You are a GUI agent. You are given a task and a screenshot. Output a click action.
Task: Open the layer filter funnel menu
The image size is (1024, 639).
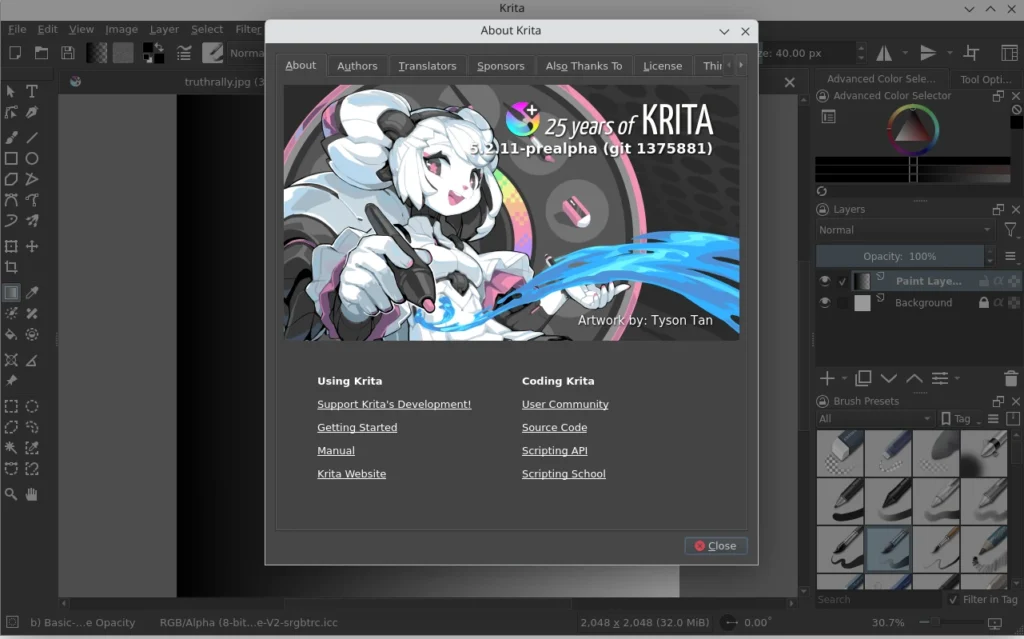(1010, 230)
